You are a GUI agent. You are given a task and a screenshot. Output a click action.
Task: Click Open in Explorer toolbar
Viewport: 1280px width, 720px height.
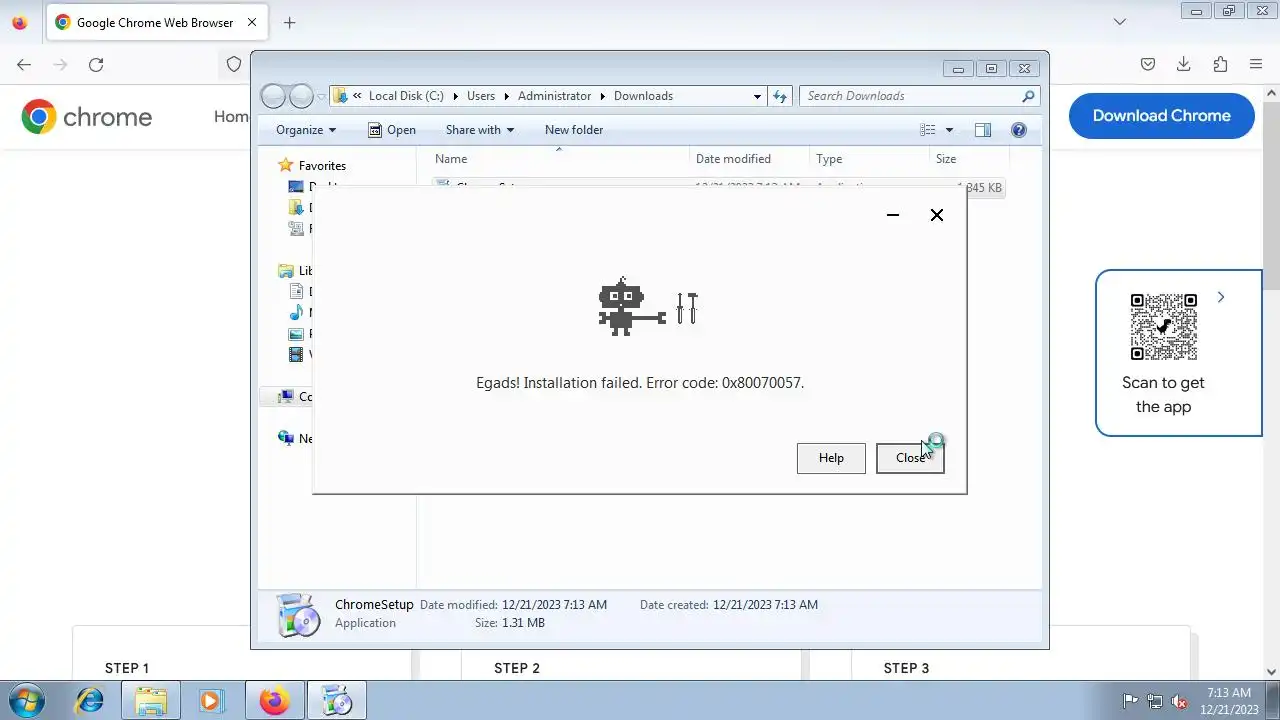[392, 130]
